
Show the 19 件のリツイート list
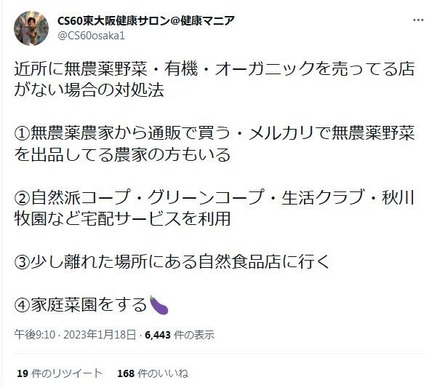tap(60, 373)
